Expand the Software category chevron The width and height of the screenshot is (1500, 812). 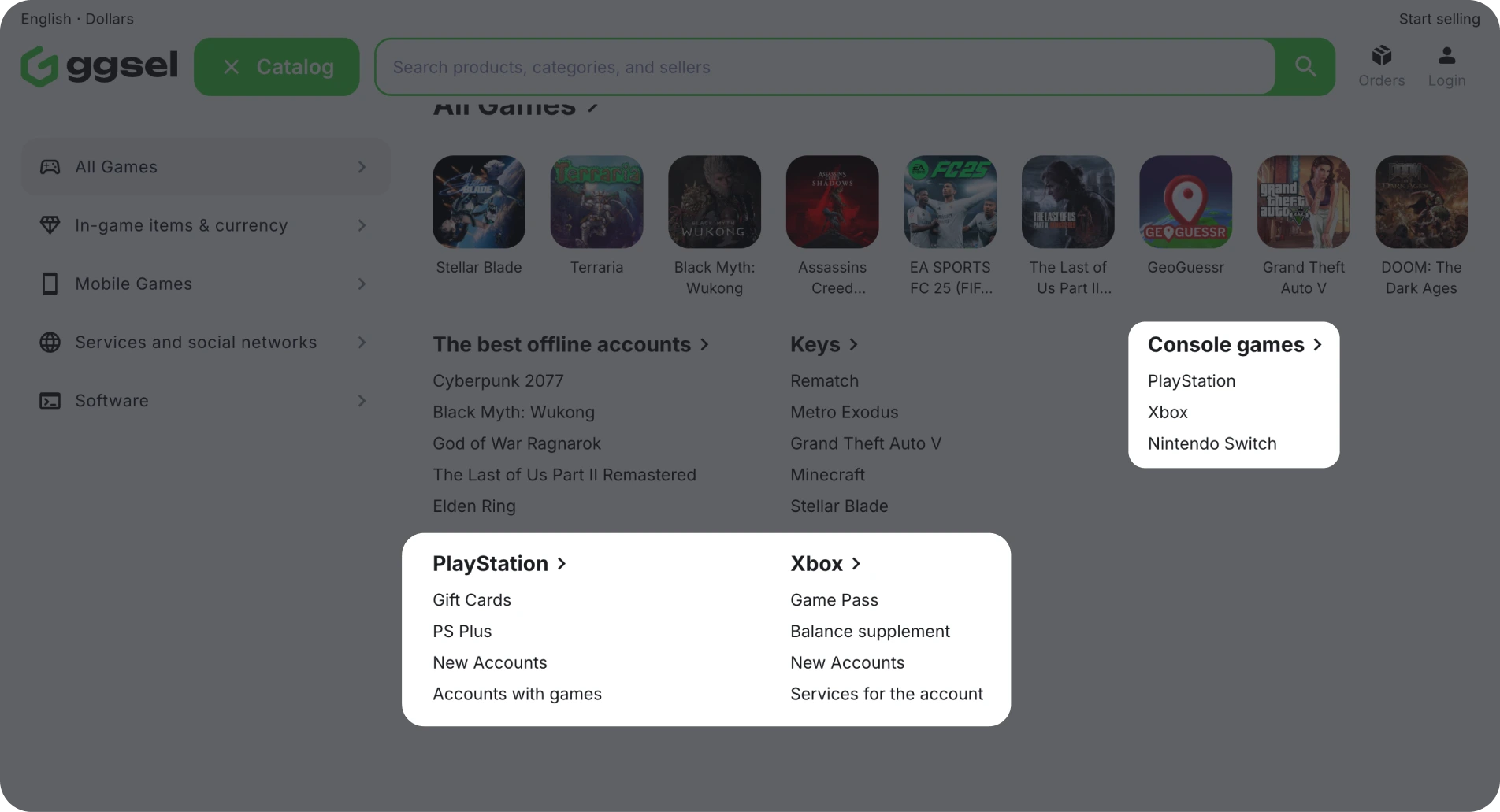362,401
